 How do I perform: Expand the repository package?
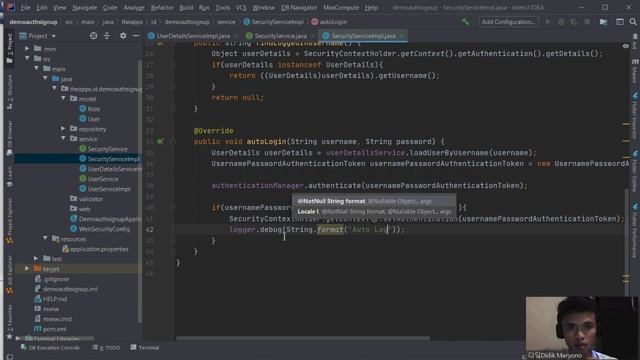(63, 129)
